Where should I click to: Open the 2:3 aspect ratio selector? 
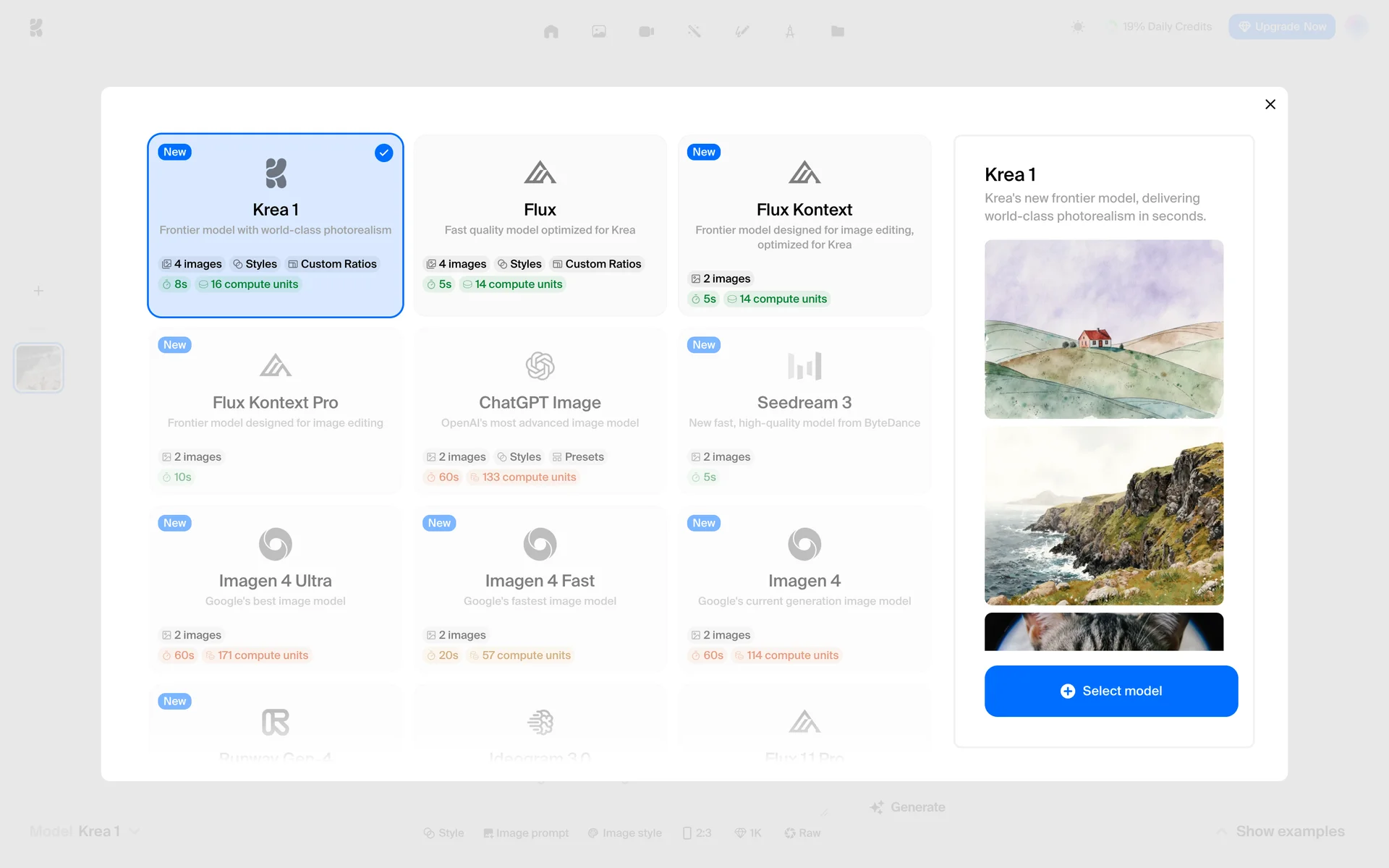(697, 833)
